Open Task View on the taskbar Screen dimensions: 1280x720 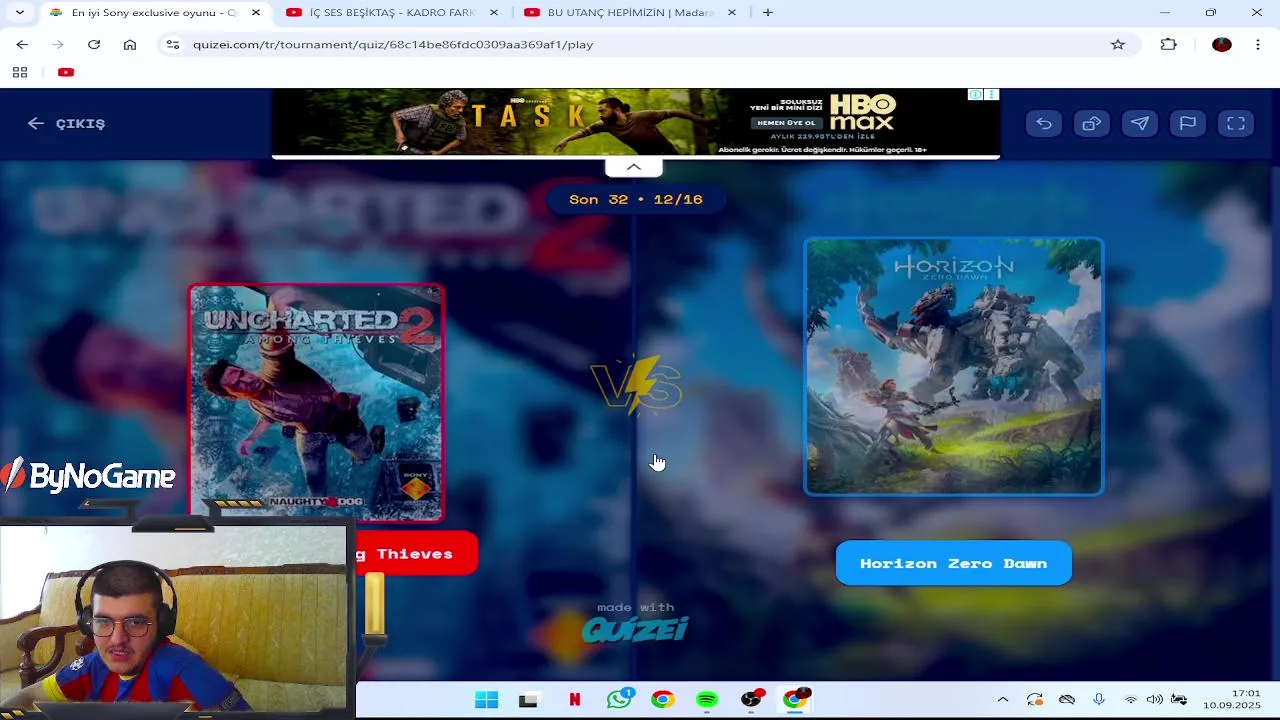point(528,700)
